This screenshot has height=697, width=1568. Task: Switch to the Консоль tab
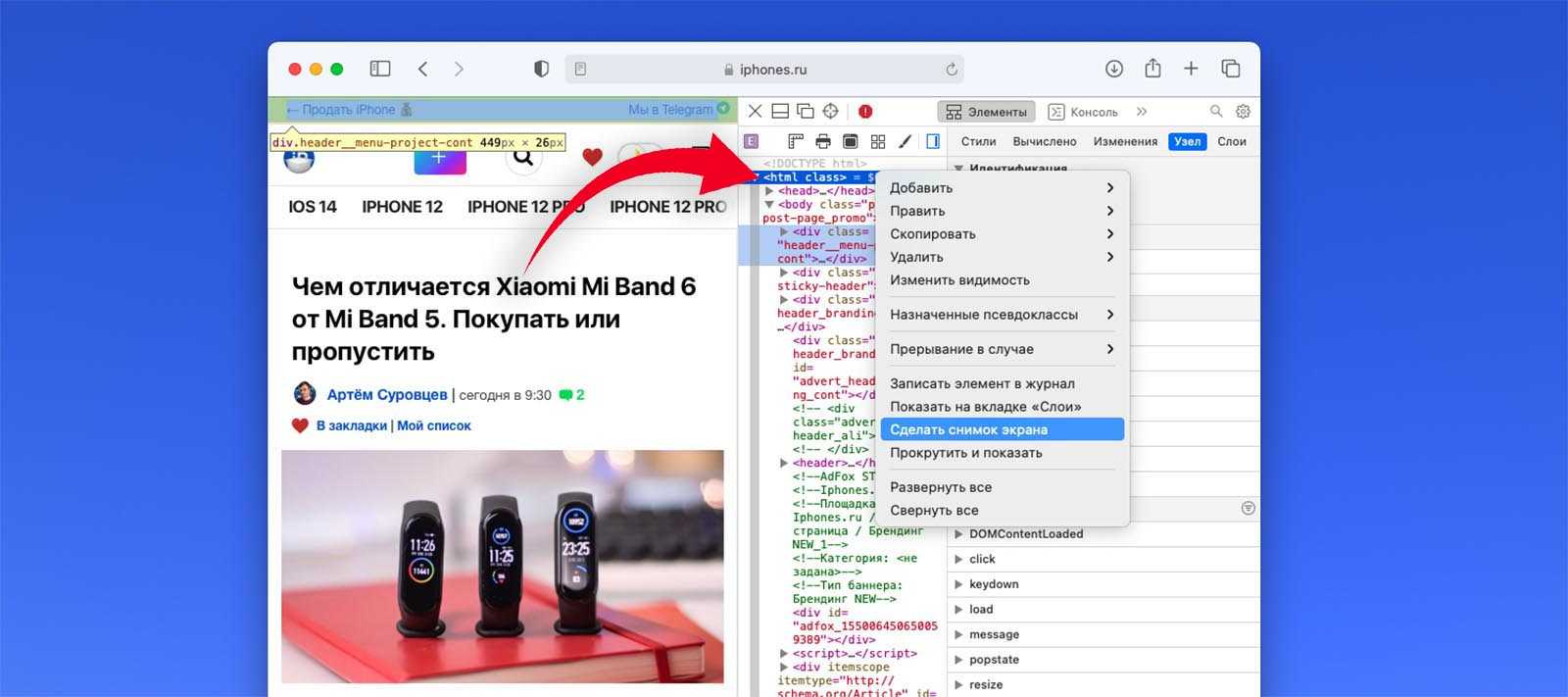(1083, 112)
